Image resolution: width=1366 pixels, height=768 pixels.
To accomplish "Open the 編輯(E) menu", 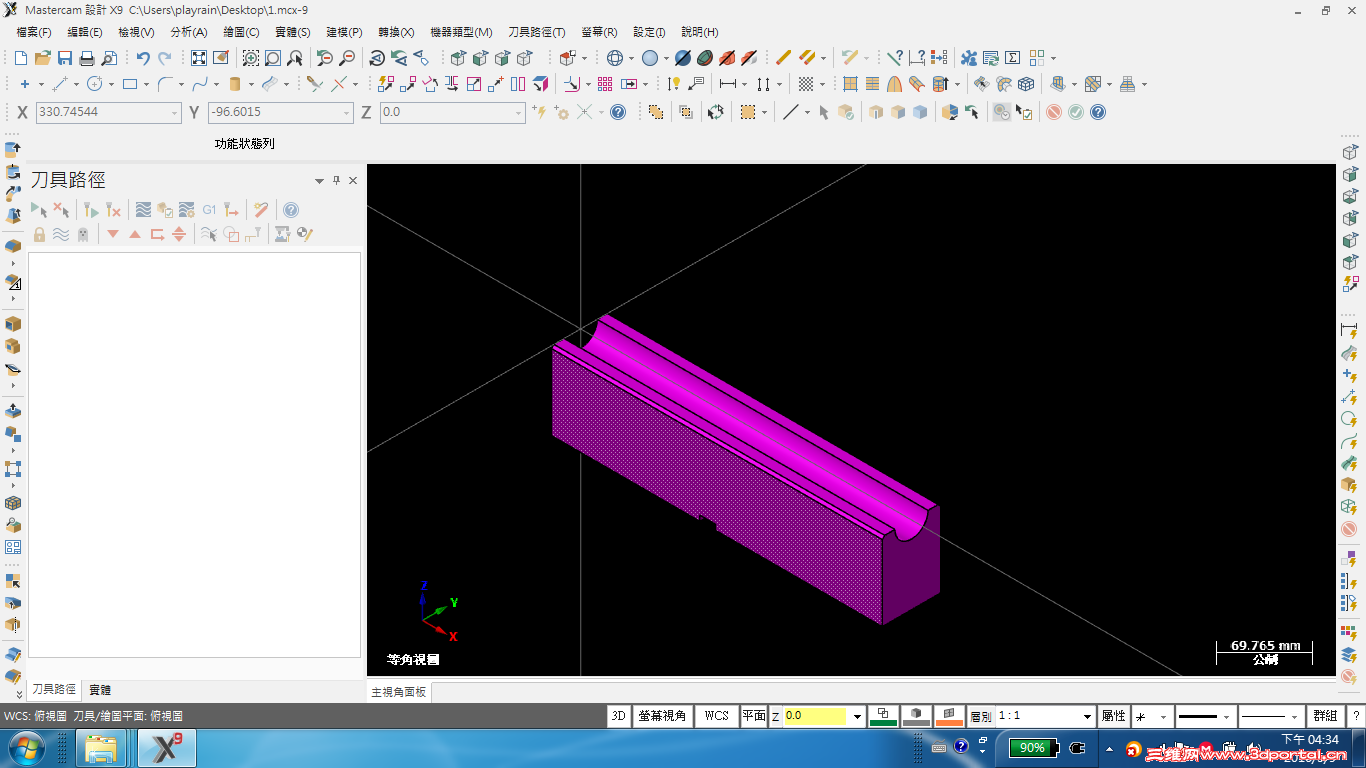I will pos(85,32).
